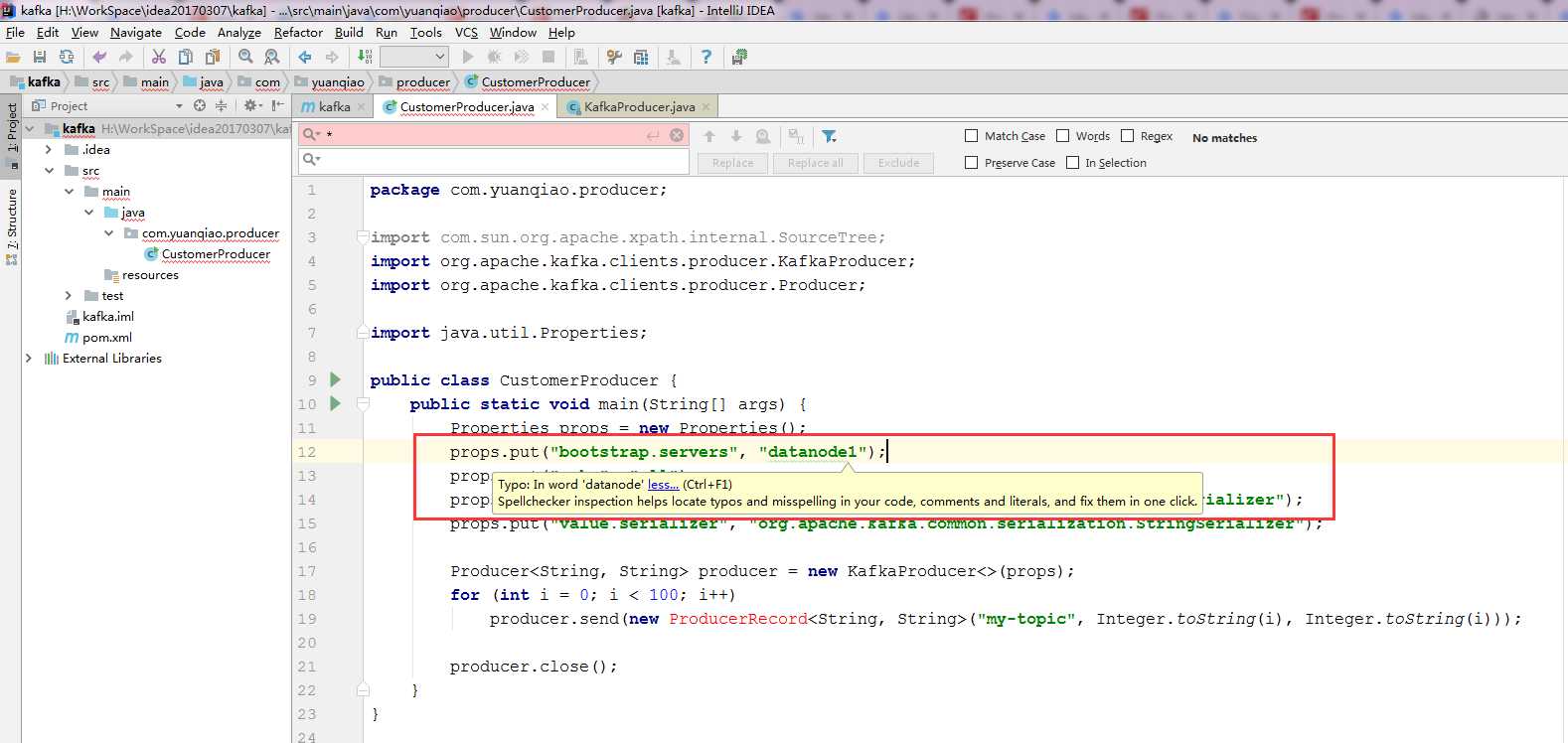
Task: Collapse the java folder node
Action: pyautogui.click(x=88, y=212)
